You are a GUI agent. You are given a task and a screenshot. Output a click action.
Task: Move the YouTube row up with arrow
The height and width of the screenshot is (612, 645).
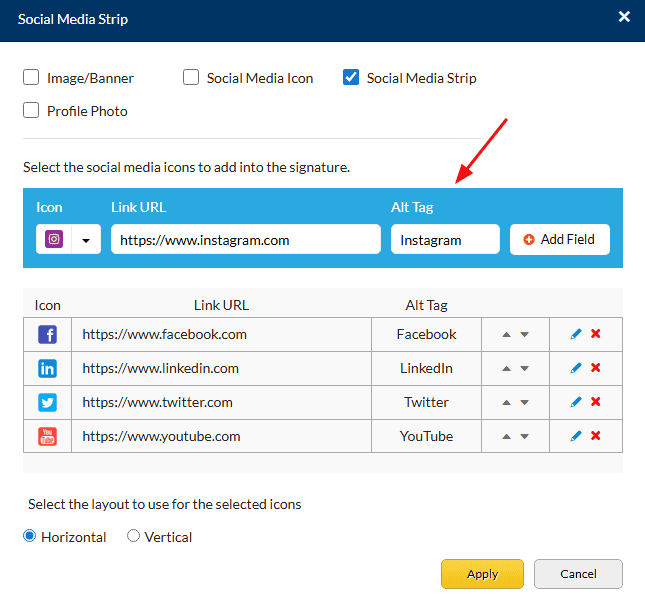[x=507, y=437]
